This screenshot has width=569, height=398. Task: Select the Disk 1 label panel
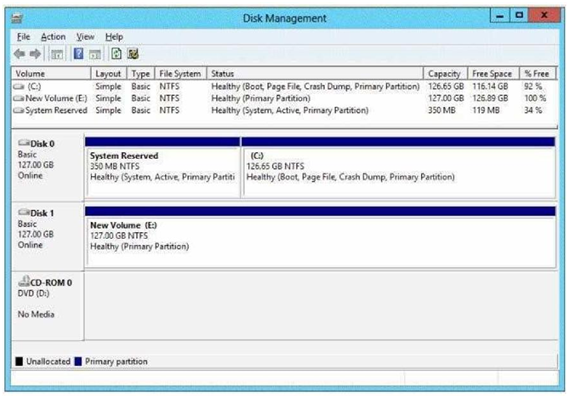(x=48, y=237)
